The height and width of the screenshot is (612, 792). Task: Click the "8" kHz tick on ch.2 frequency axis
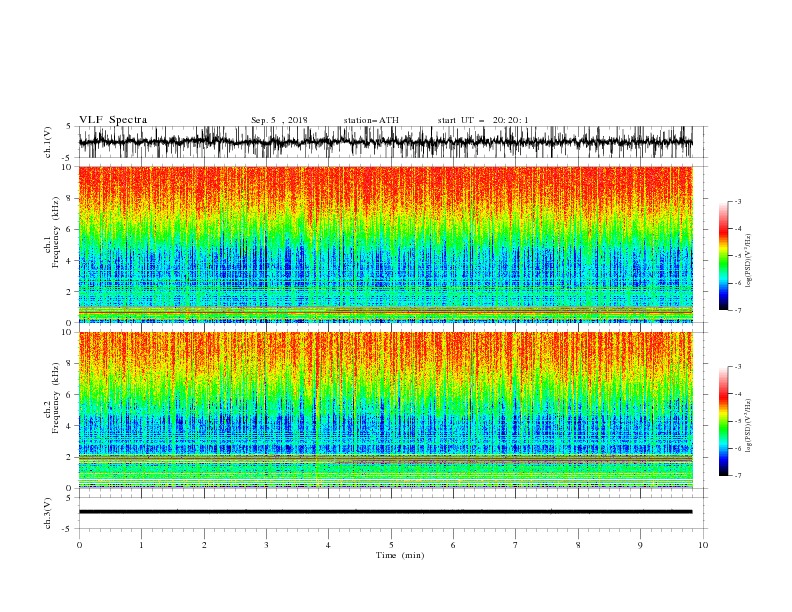click(69, 364)
